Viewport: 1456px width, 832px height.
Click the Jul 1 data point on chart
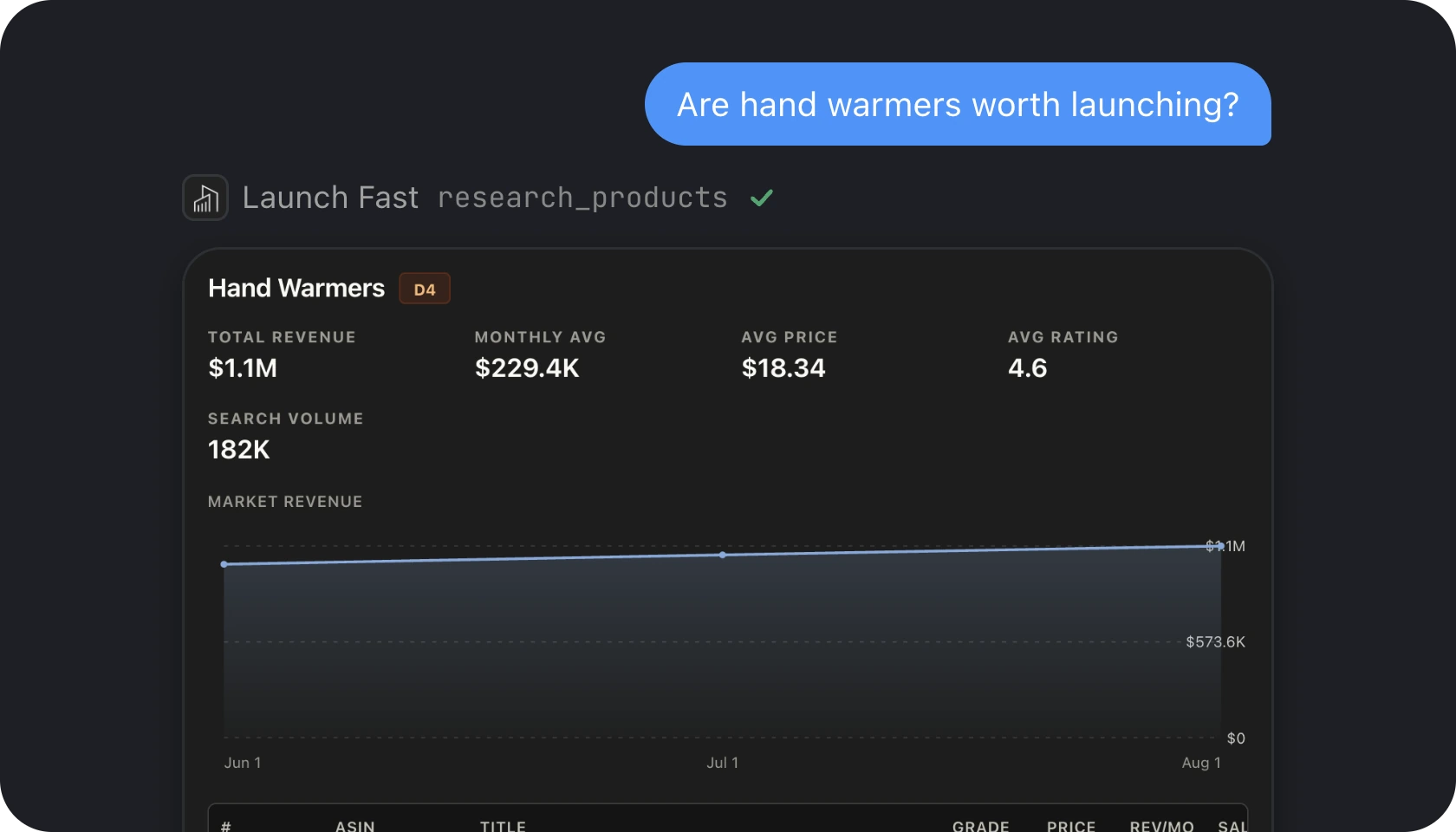point(723,555)
